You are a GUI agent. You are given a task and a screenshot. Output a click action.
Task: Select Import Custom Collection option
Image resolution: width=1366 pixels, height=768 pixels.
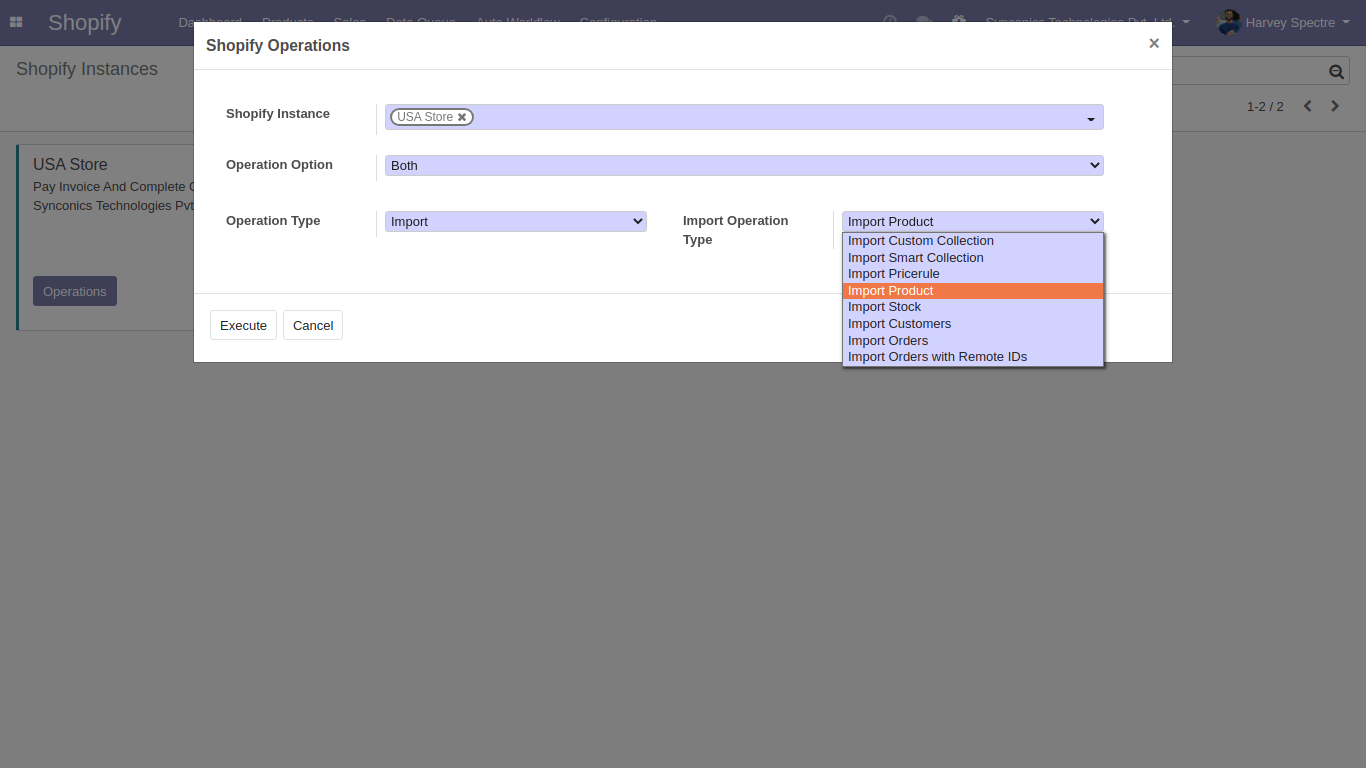920,241
